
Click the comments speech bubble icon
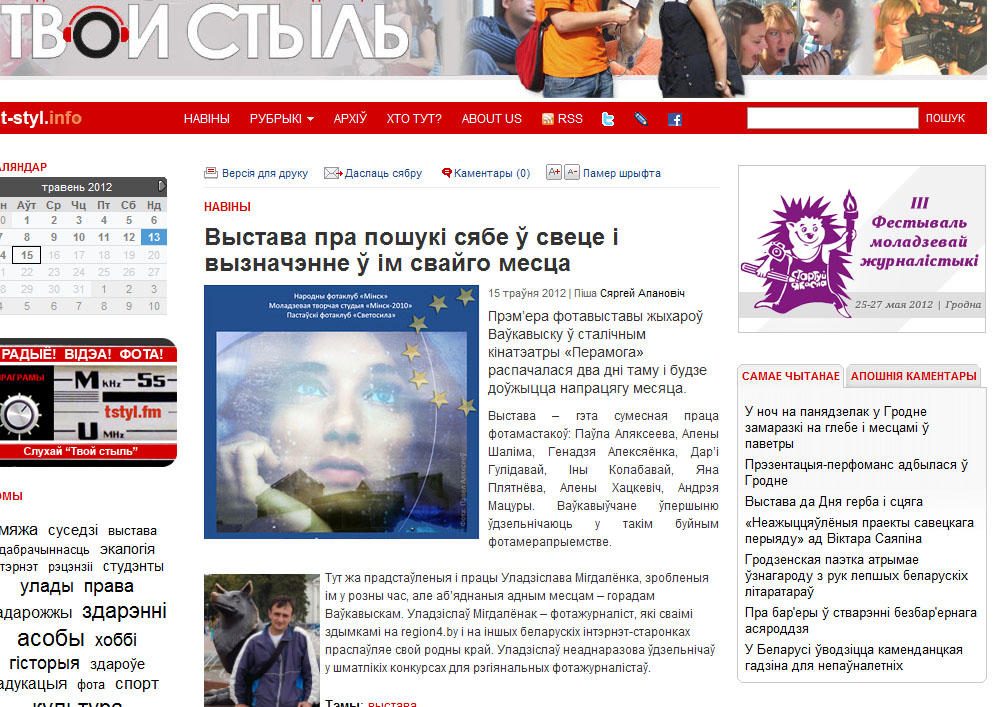click(446, 173)
